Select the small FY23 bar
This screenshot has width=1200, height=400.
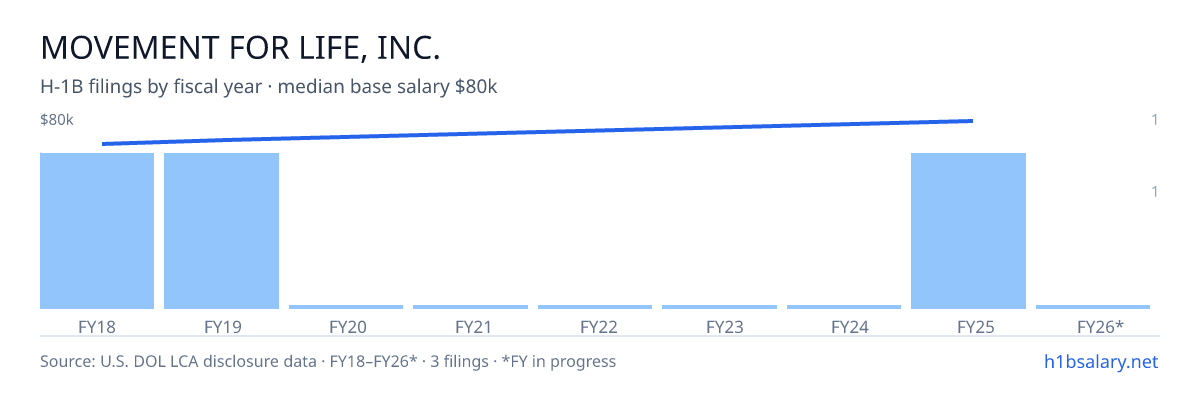point(719,307)
